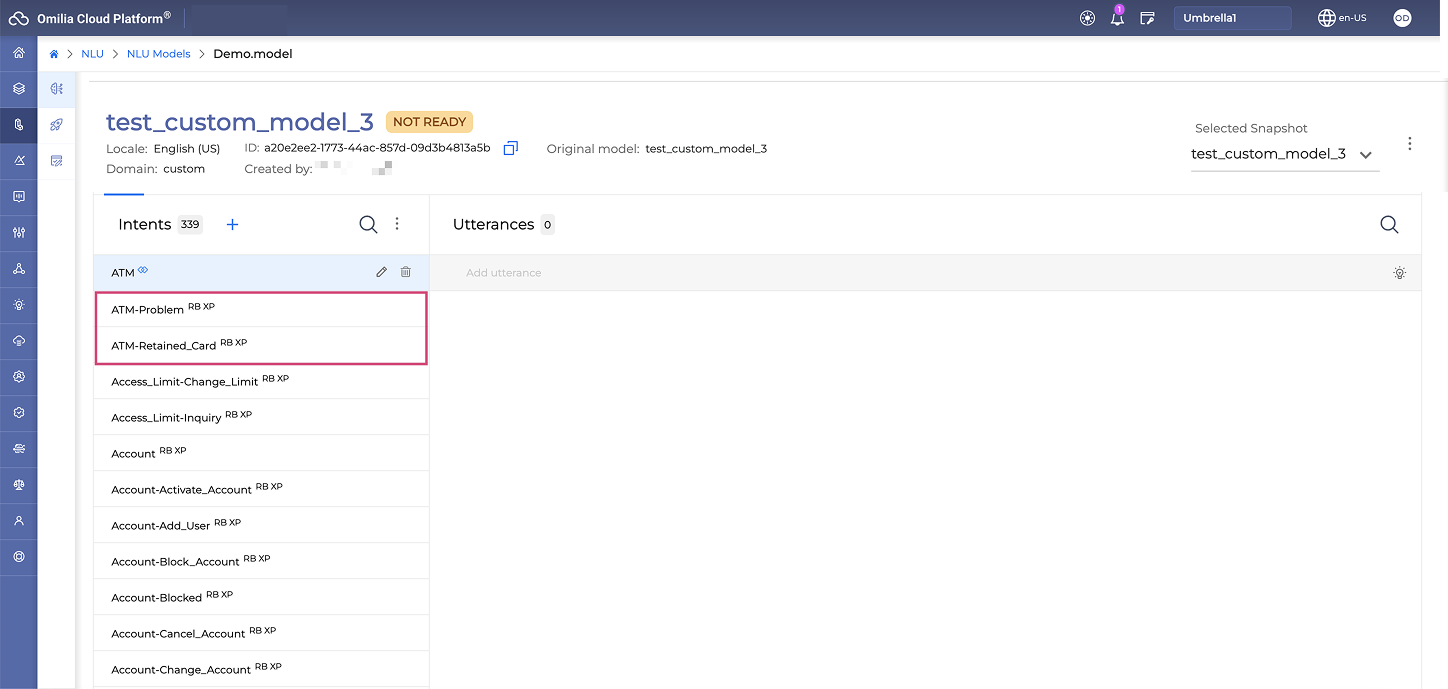This screenshot has height=689, width=1448.
Task: Open the Umbrella1 group selector
Action: click(1232, 18)
